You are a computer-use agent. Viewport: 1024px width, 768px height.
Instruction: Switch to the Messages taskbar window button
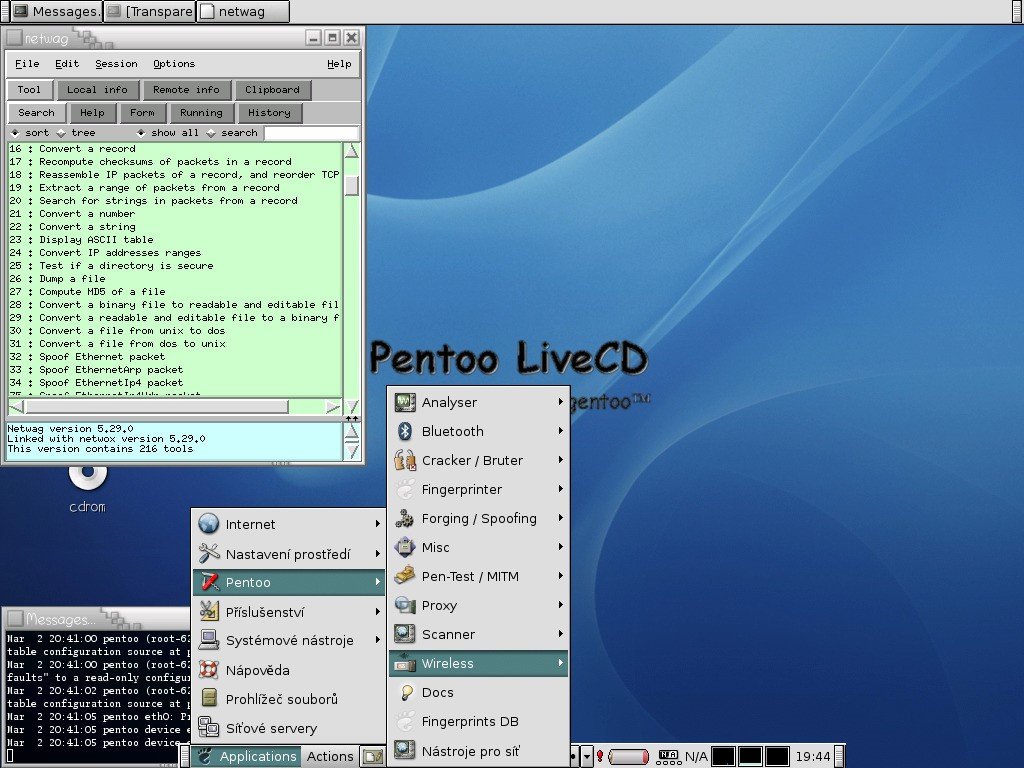[x=55, y=11]
